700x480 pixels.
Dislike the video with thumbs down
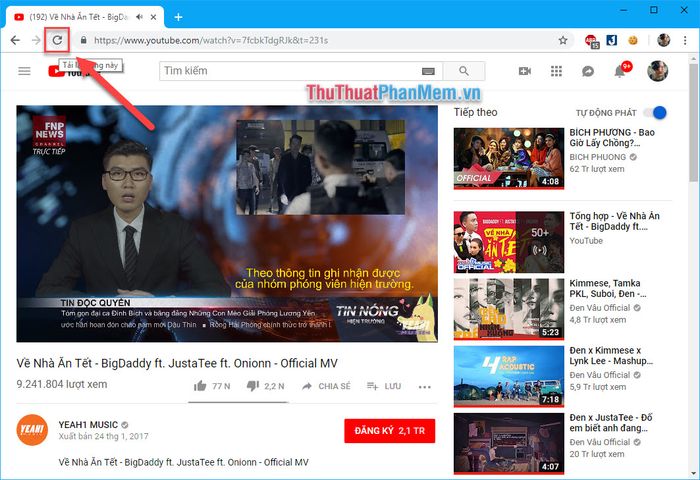[x=265, y=386]
